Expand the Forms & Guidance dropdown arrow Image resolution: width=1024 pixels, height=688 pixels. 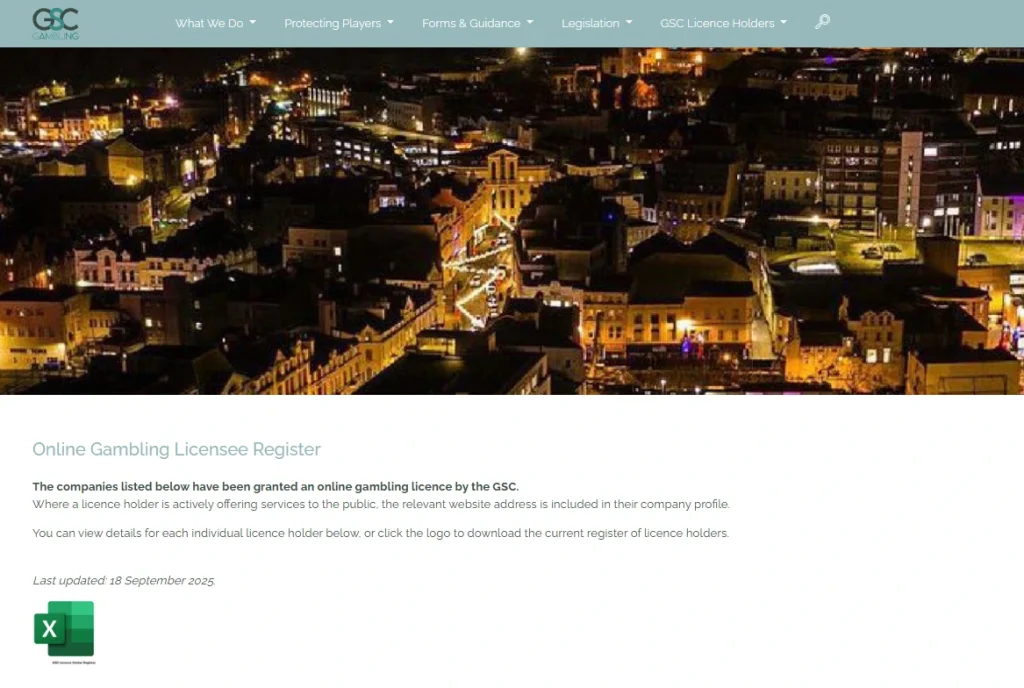pyautogui.click(x=530, y=22)
